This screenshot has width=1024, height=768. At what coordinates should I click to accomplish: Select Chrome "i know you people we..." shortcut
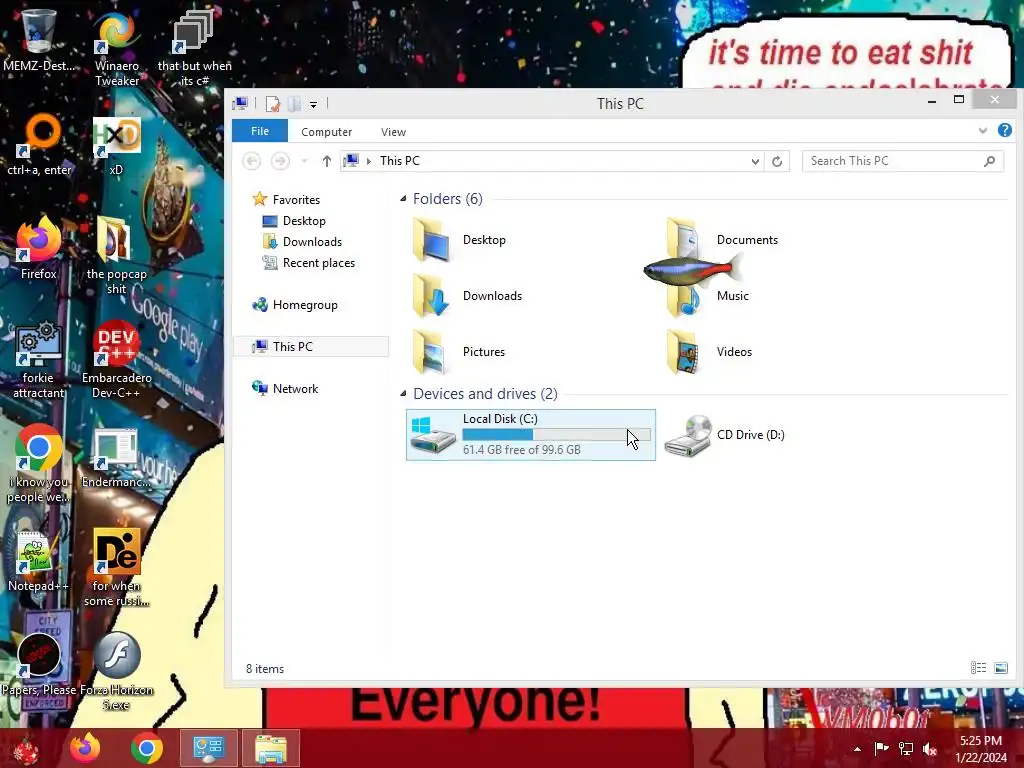(x=39, y=464)
